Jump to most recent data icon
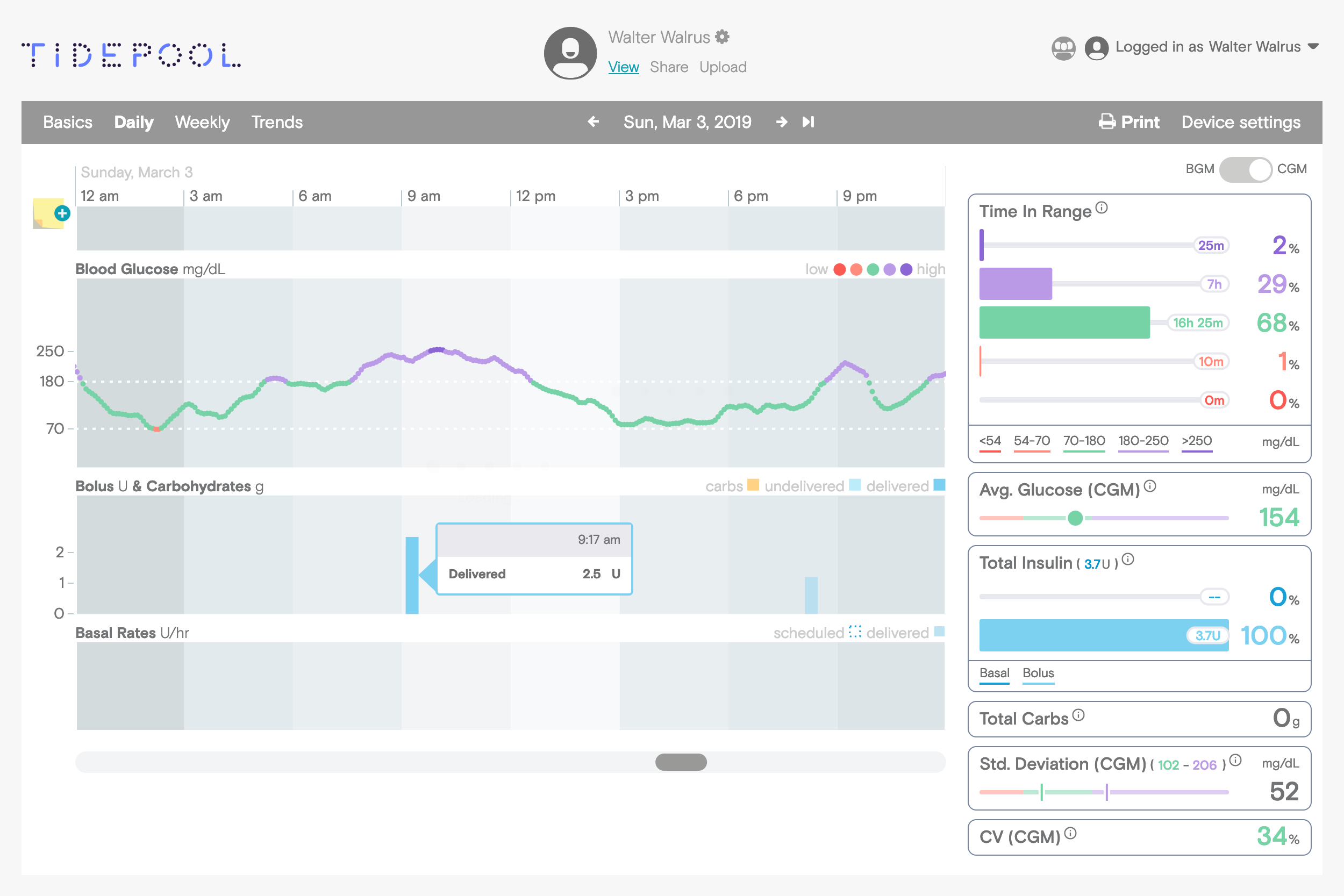 [x=808, y=121]
